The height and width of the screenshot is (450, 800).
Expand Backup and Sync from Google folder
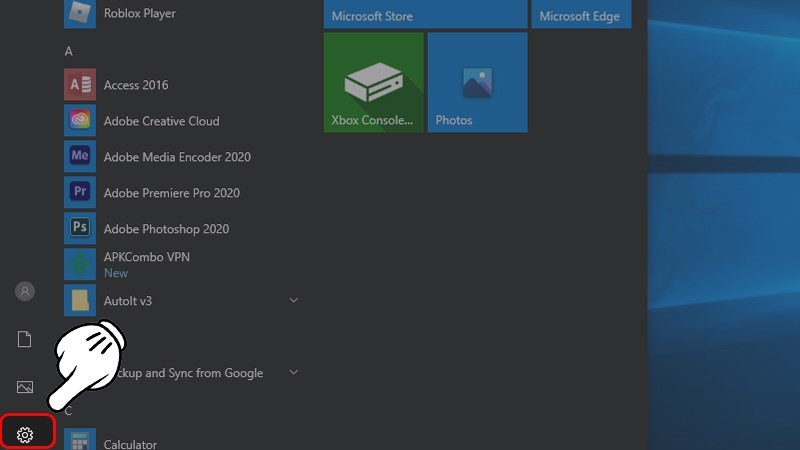pyautogui.click(x=294, y=373)
